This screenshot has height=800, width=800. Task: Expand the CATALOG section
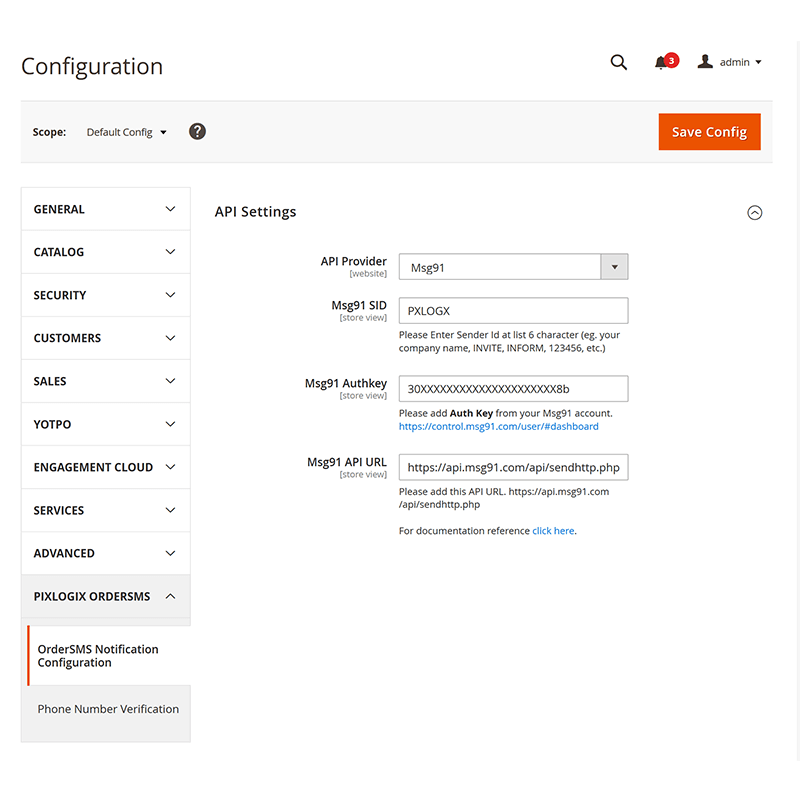(106, 252)
